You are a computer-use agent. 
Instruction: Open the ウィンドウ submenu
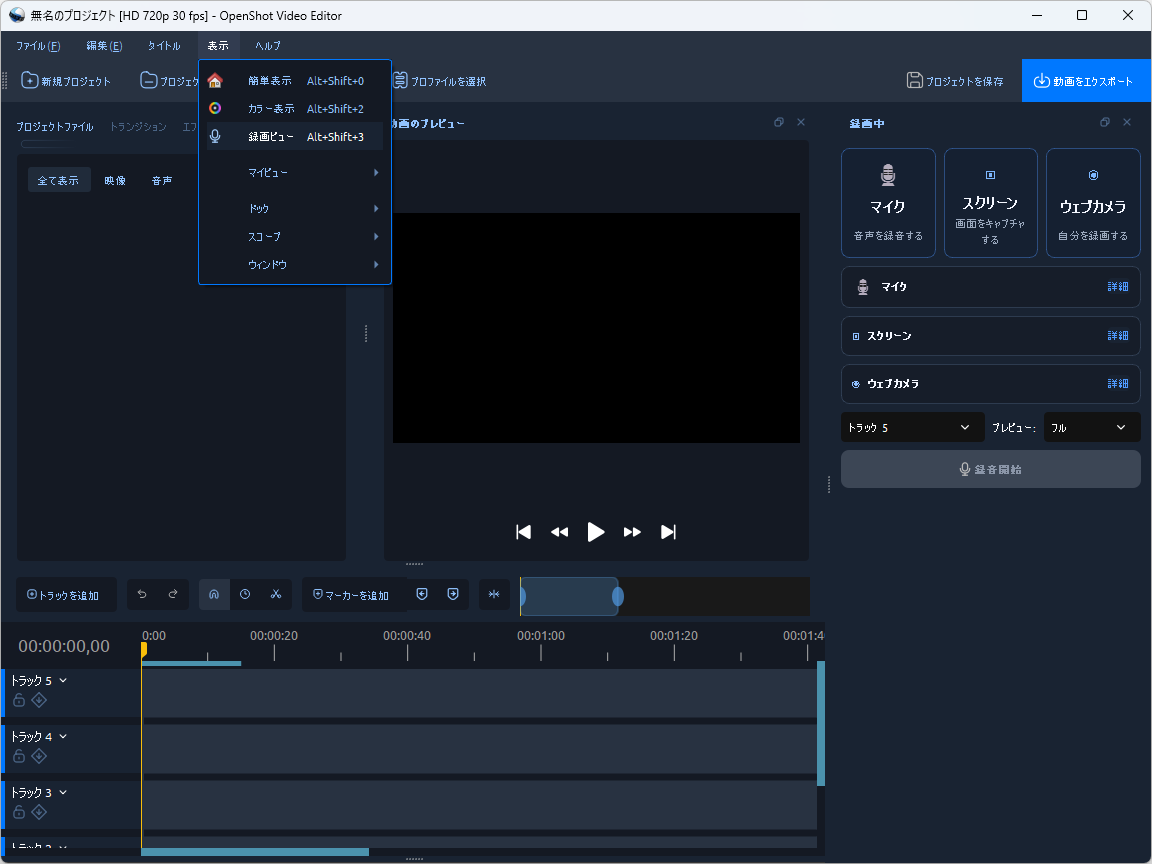[295, 264]
